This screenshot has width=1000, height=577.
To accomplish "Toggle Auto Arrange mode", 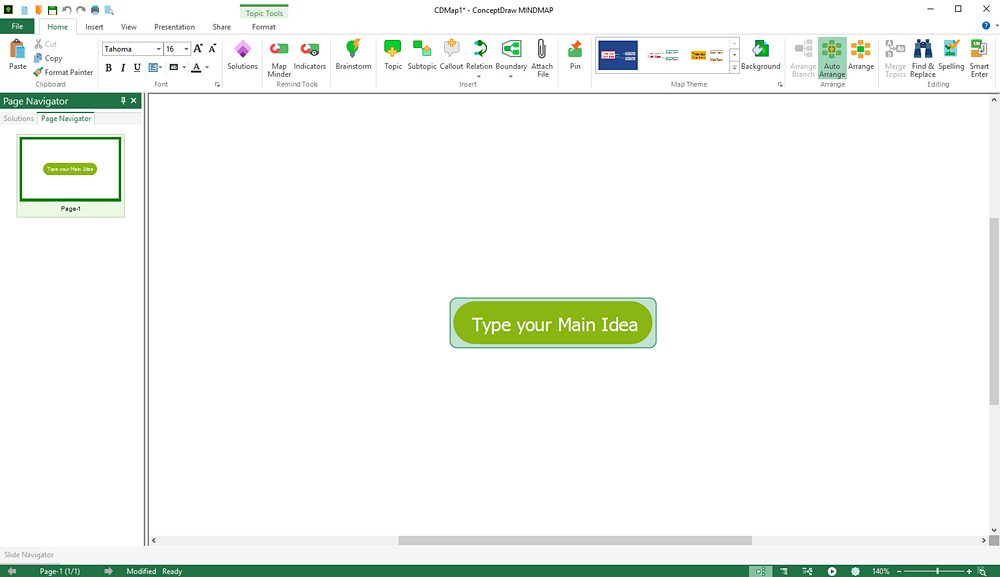I will [832, 57].
